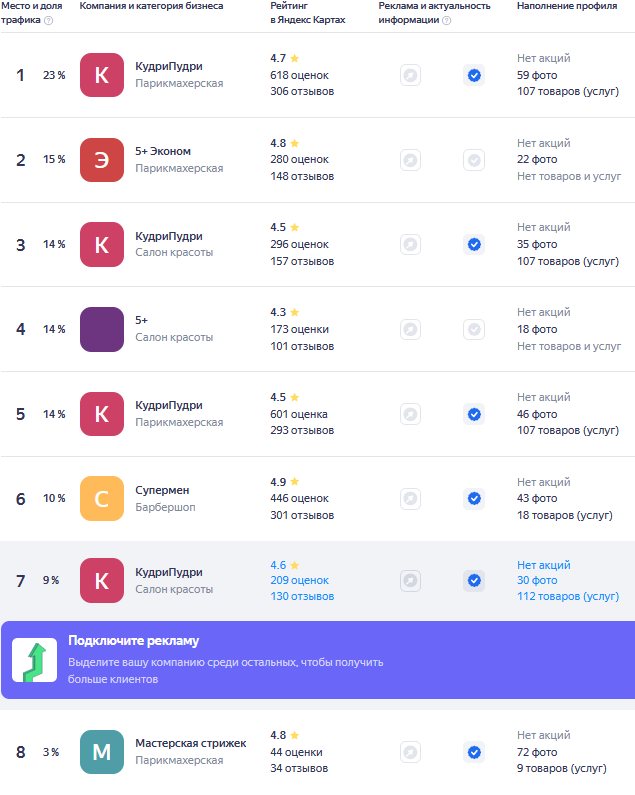Click the "Подключите рекламу" banner heading
This screenshot has height=795, width=635.
[x=134, y=641]
